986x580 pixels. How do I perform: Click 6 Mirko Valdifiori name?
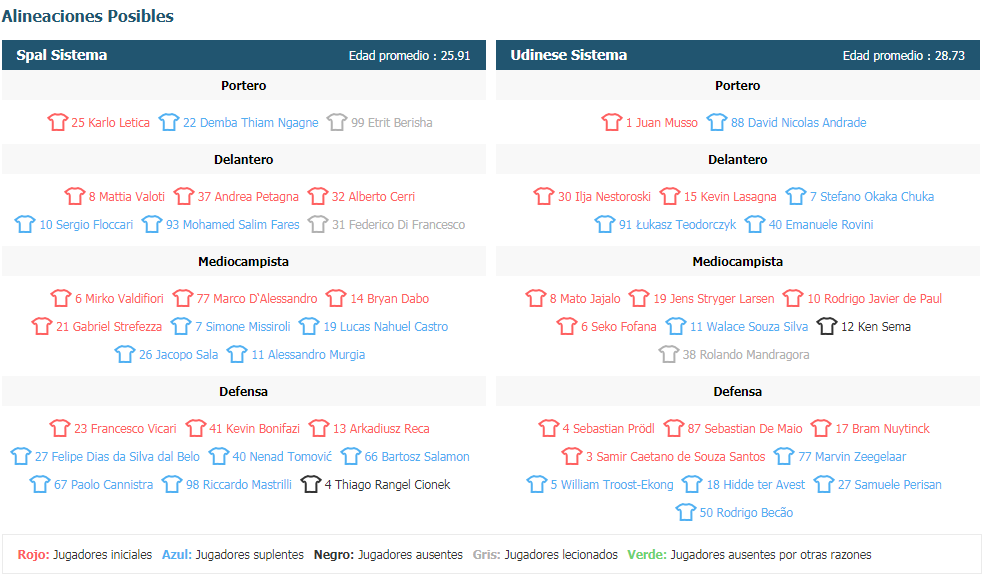119,299
